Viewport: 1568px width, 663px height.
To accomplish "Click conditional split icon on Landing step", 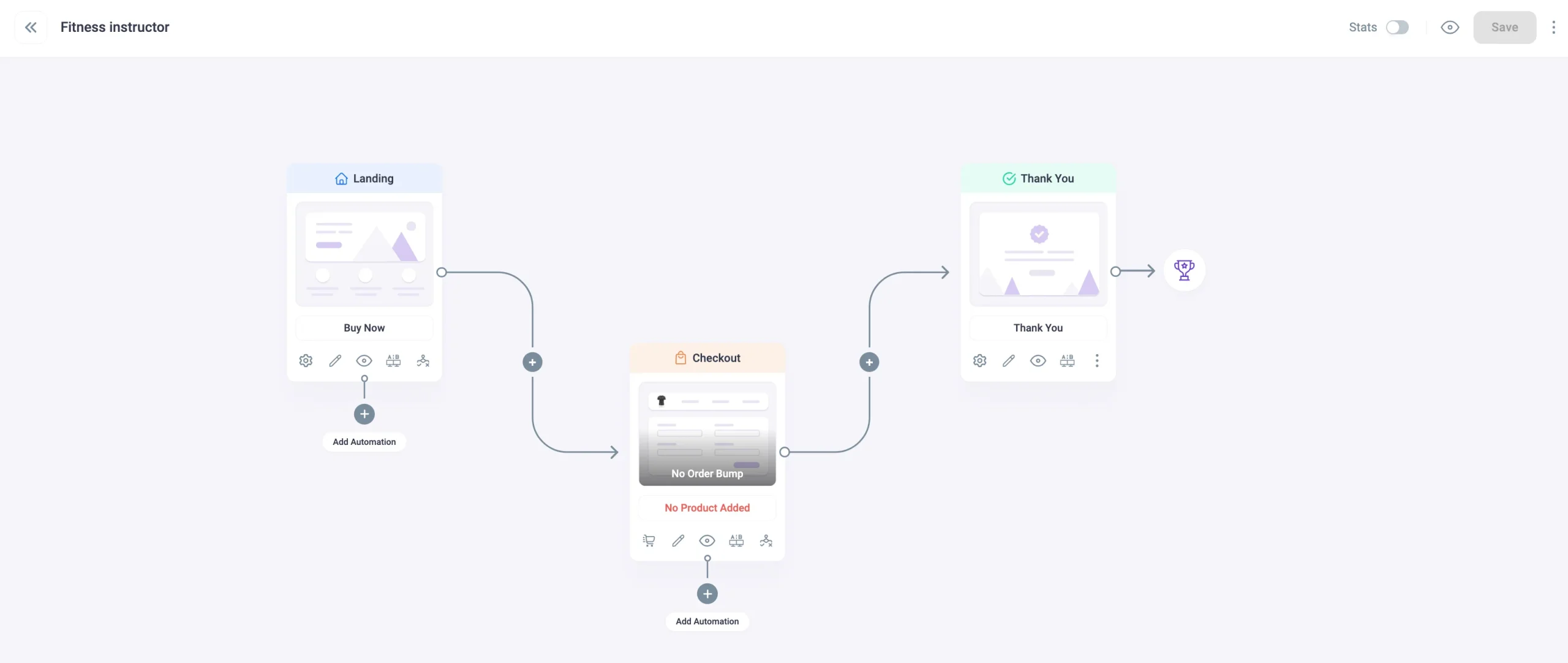I will point(423,361).
